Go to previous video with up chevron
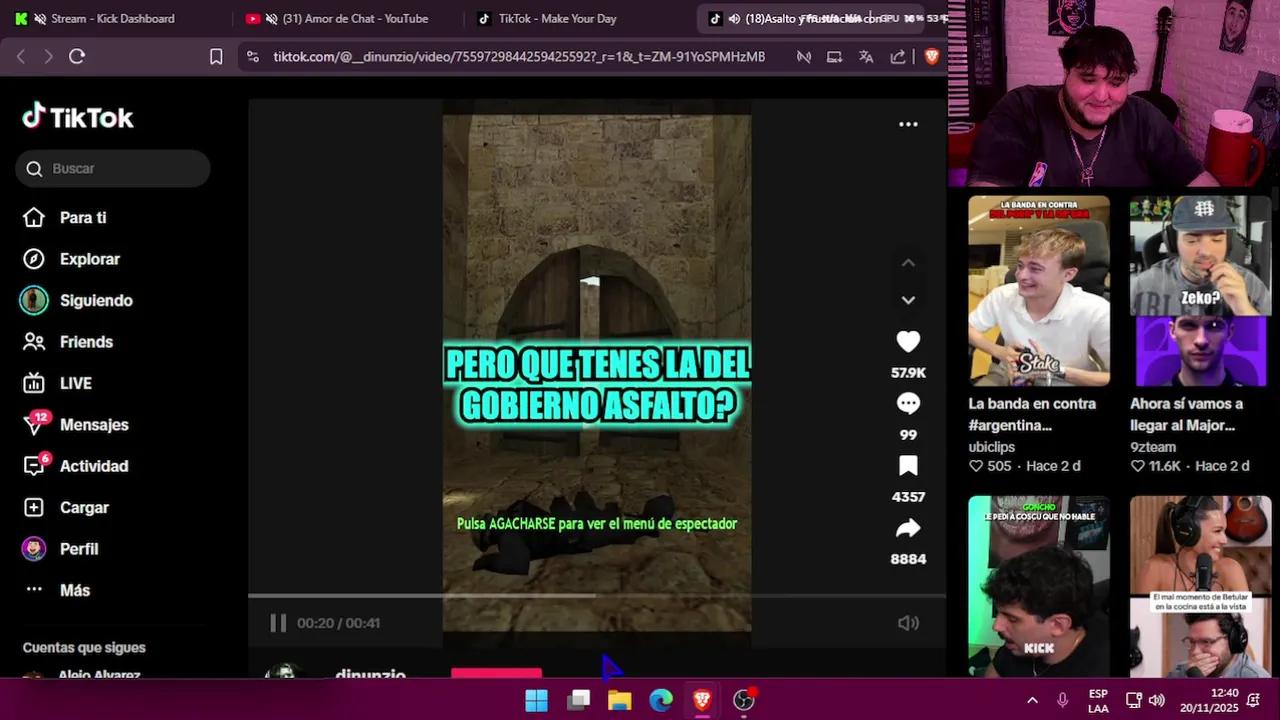Image resolution: width=1280 pixels, height=720 pixels. click(908, 263)
